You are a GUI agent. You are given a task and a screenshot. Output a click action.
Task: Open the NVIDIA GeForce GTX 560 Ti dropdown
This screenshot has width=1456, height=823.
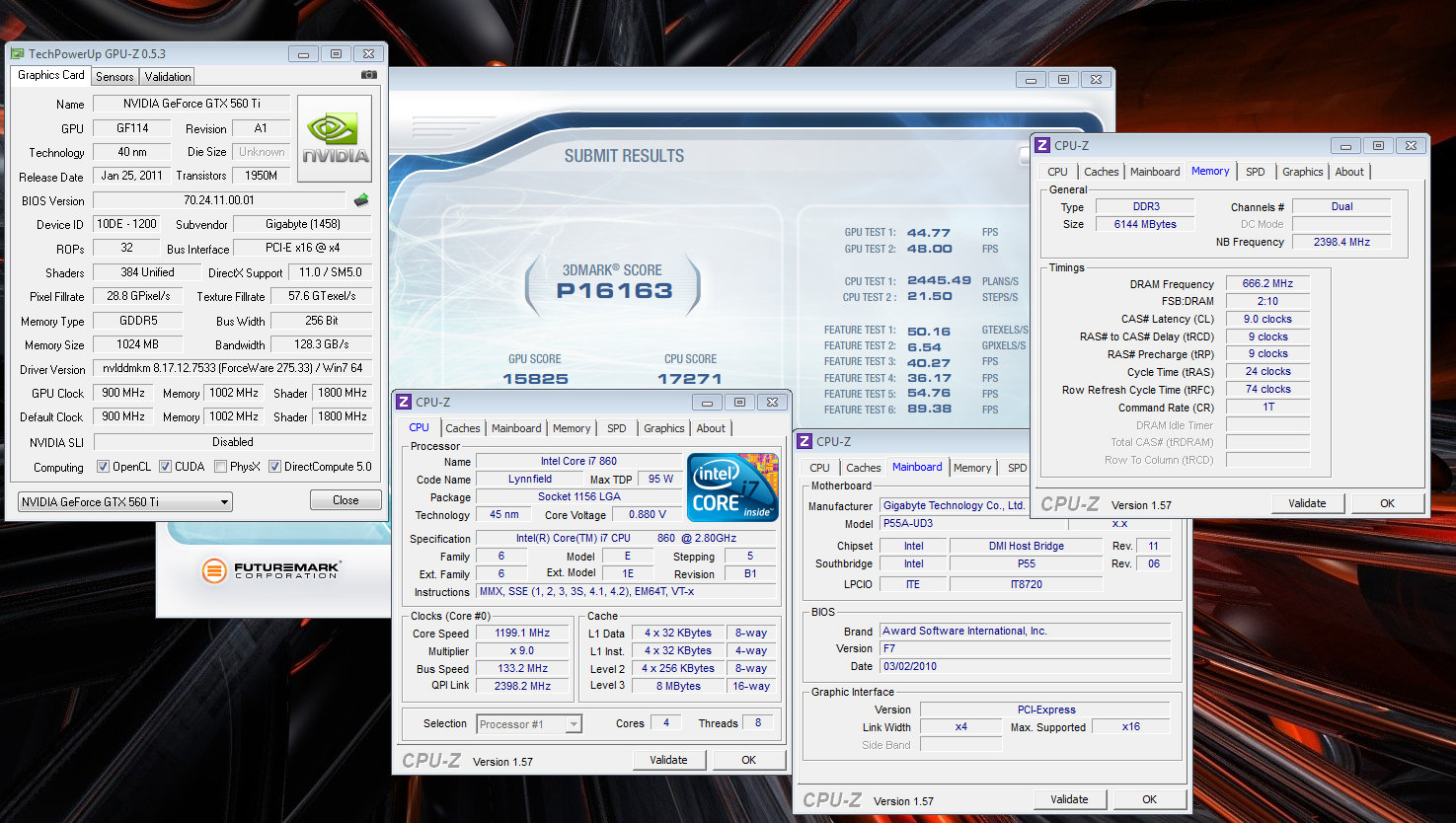click(x=125, y=501)
